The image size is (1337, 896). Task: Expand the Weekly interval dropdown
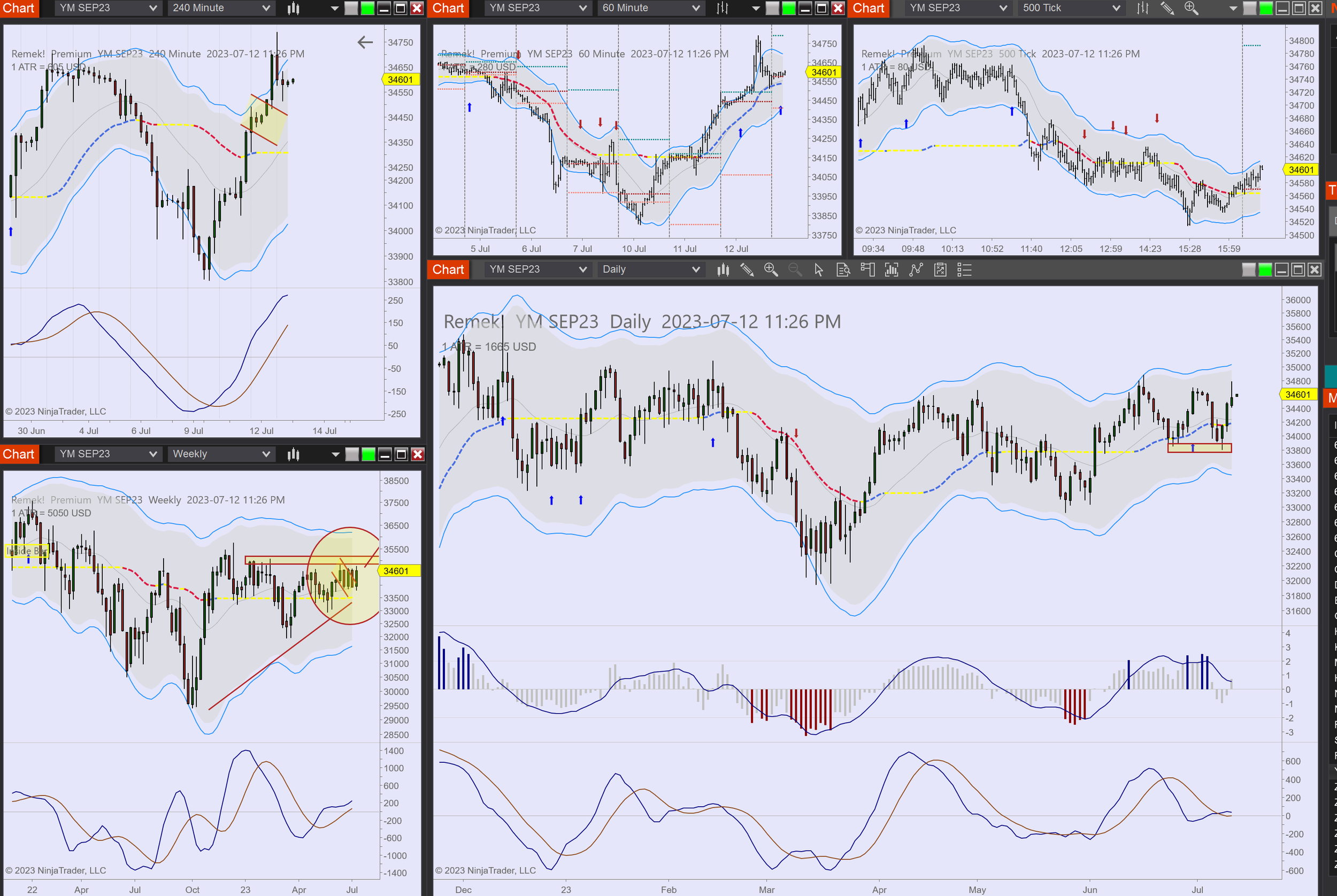tap(221, 454)
